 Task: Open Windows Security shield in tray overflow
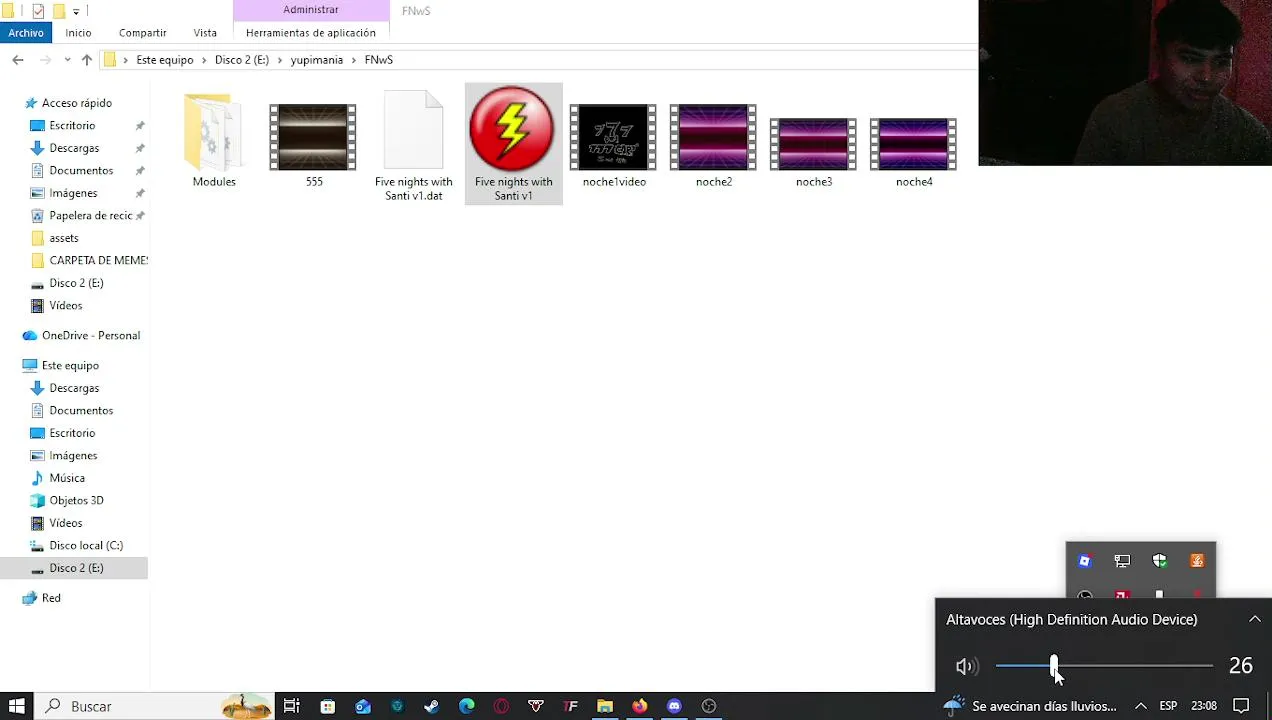point(1159,561)
